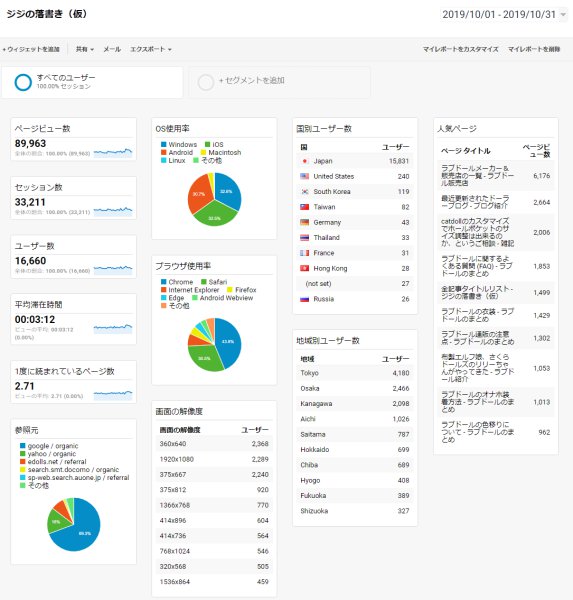
Task: Click the 国別ユーザー数 widget title
Action: click(x=324, y=129)
